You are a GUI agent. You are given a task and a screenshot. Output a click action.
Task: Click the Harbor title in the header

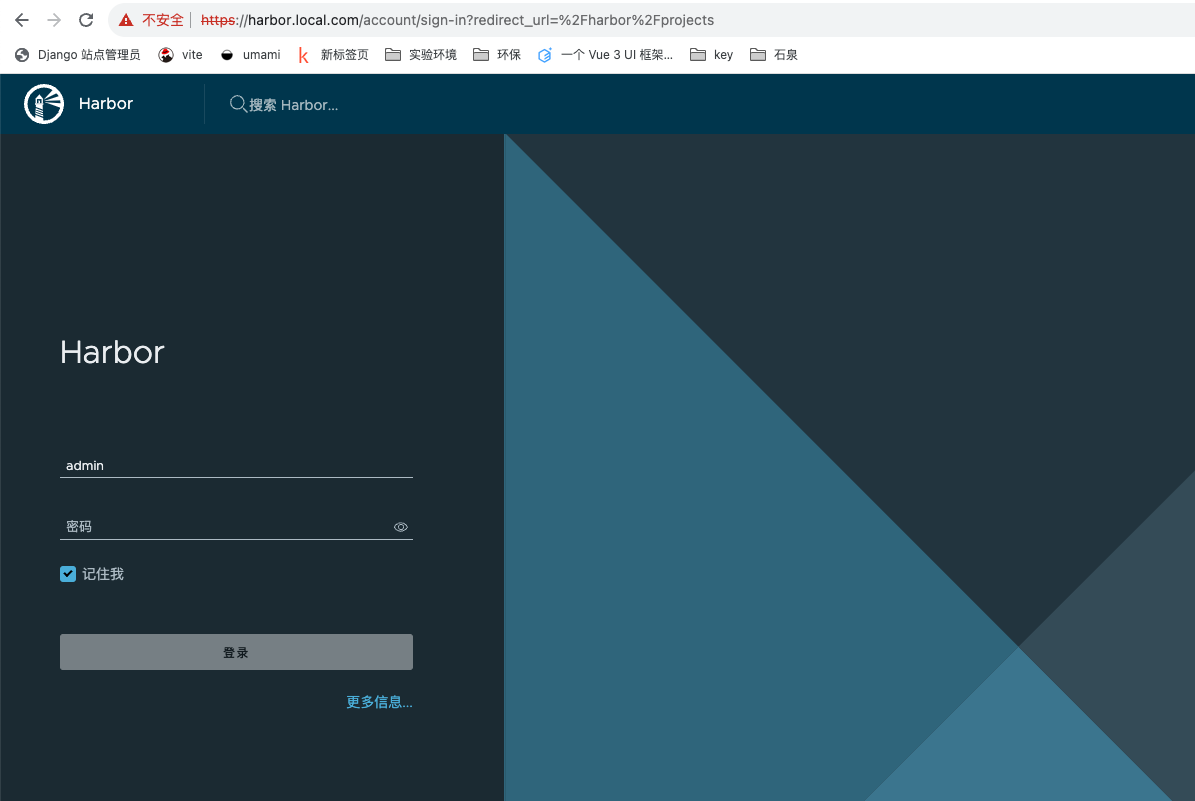click(x=106, y=104)
